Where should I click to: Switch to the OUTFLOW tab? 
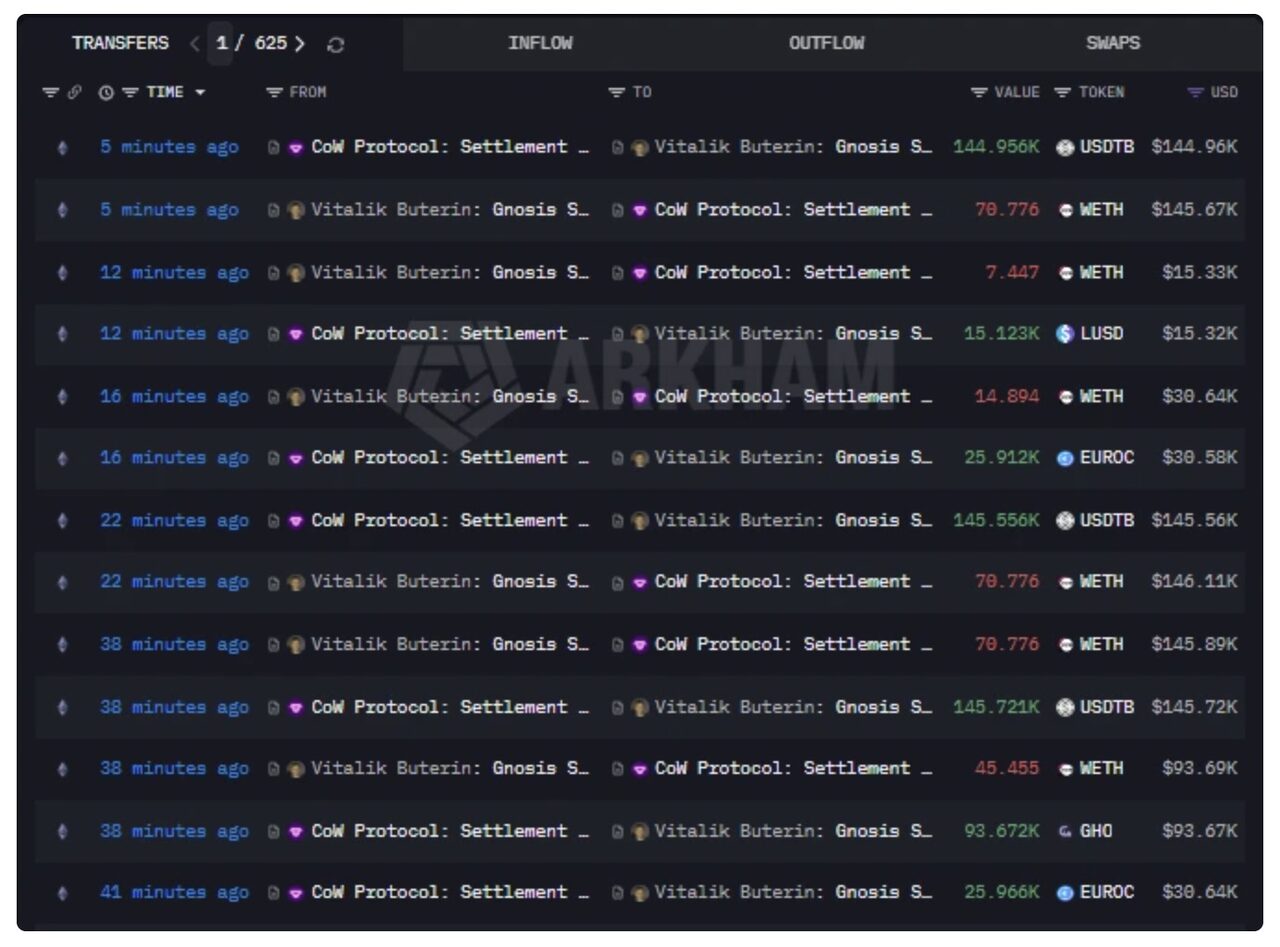coord(826,43)
